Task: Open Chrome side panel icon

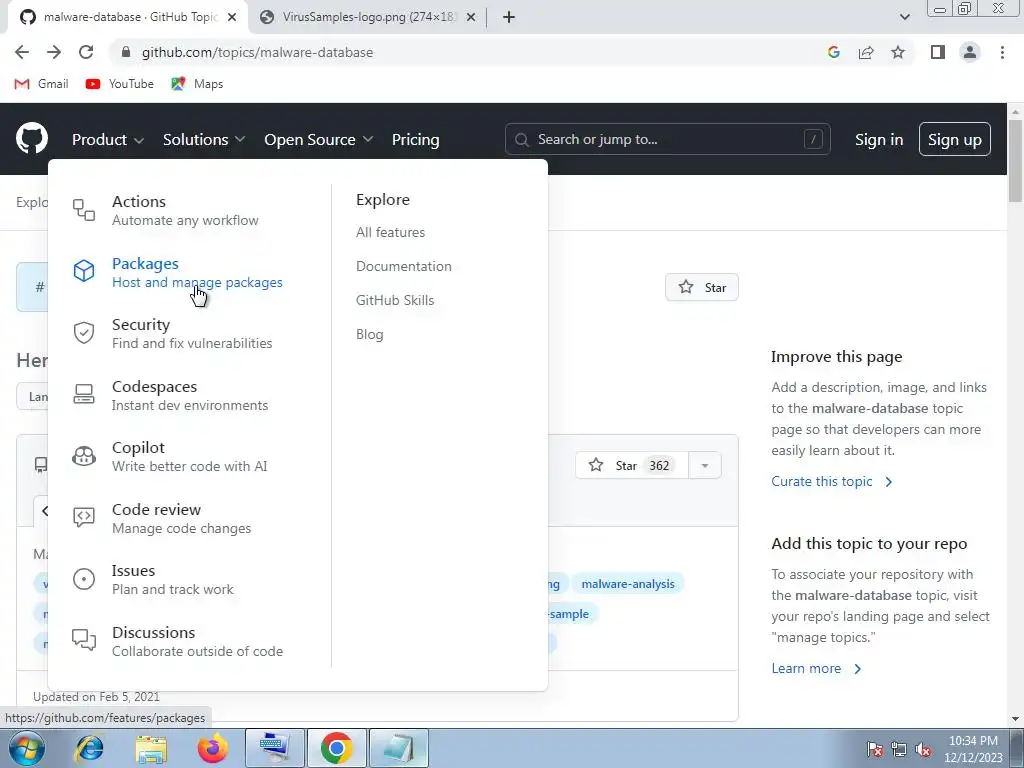Action: click(x=938, y=52)
